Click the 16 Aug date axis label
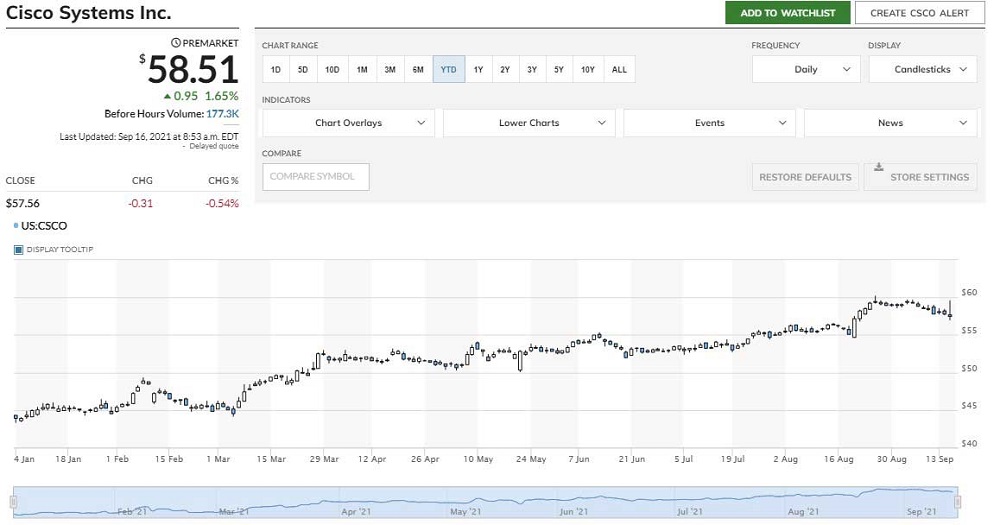The width and height of the screenshot is (1000, 525). pos(838,459)
